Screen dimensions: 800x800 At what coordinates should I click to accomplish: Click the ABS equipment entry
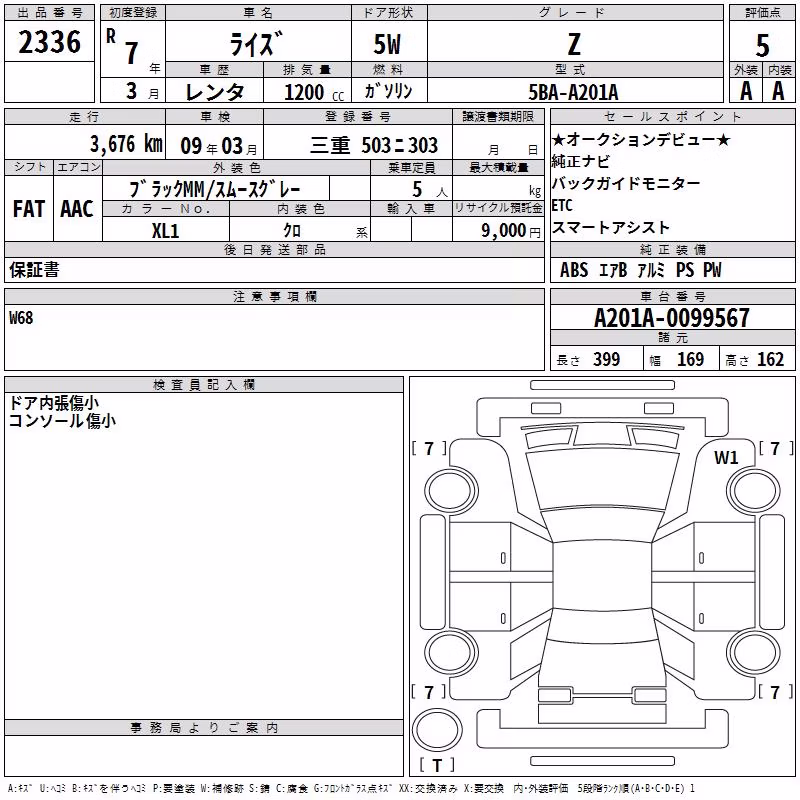(x=574, y=270)
